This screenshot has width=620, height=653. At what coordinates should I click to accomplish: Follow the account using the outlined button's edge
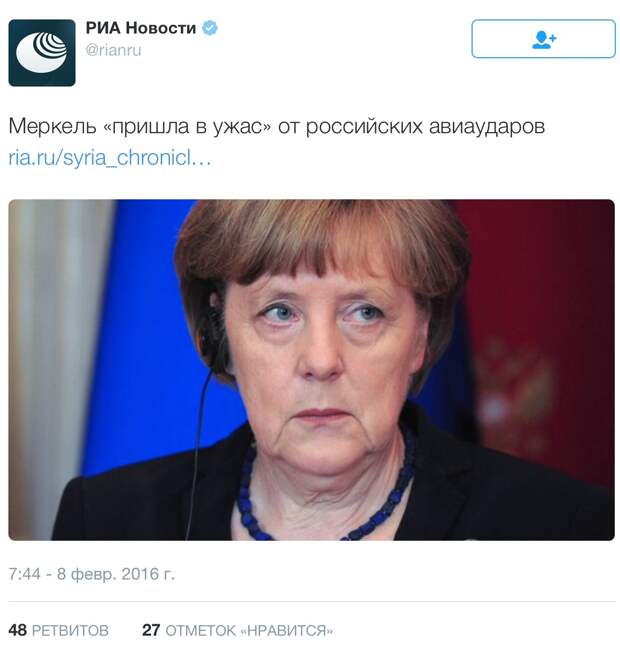pyautogui.click(x=543, y=39)
